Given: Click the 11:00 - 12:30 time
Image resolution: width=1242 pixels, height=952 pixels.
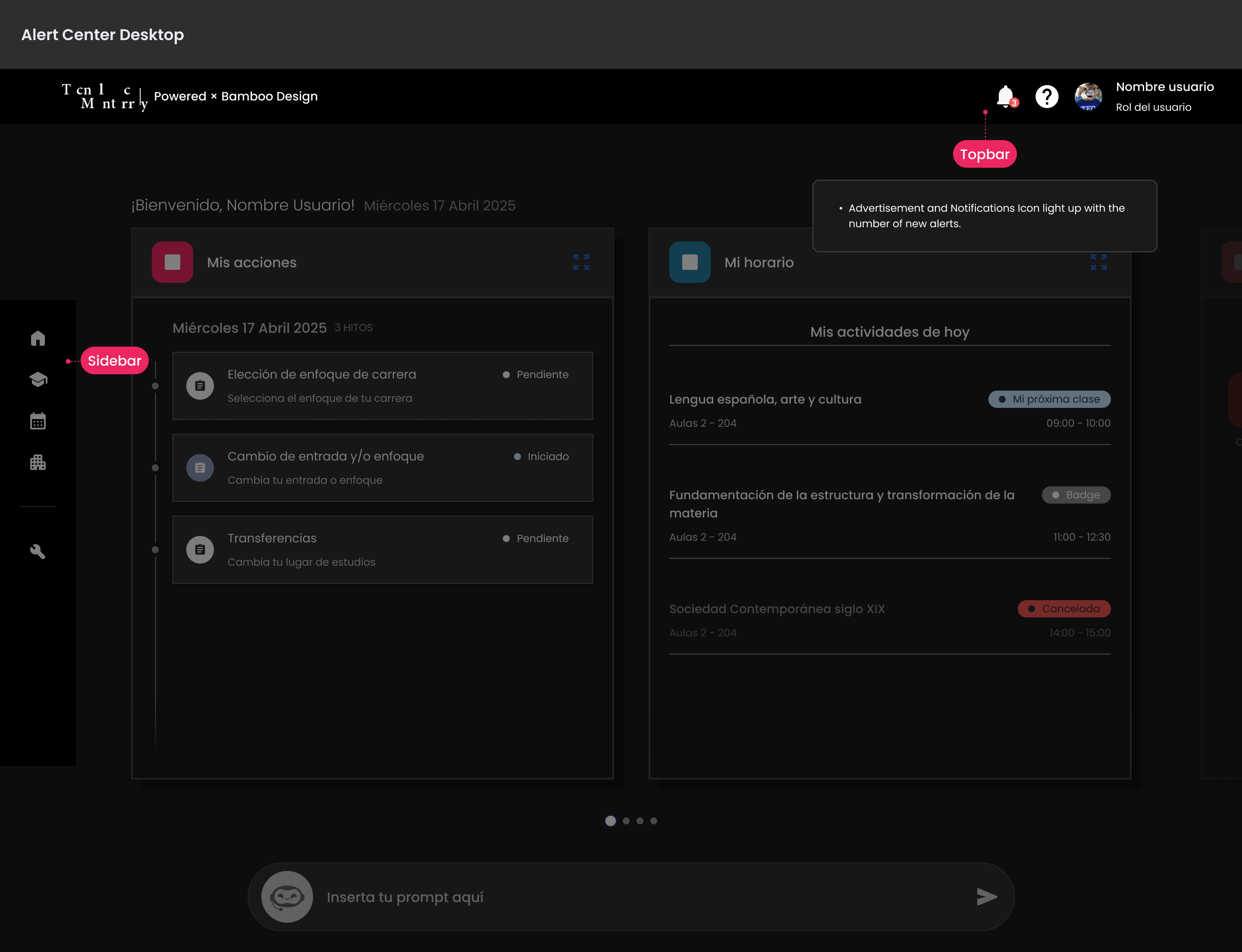Looking at the screenshot, I should (x=1082, y=537).
